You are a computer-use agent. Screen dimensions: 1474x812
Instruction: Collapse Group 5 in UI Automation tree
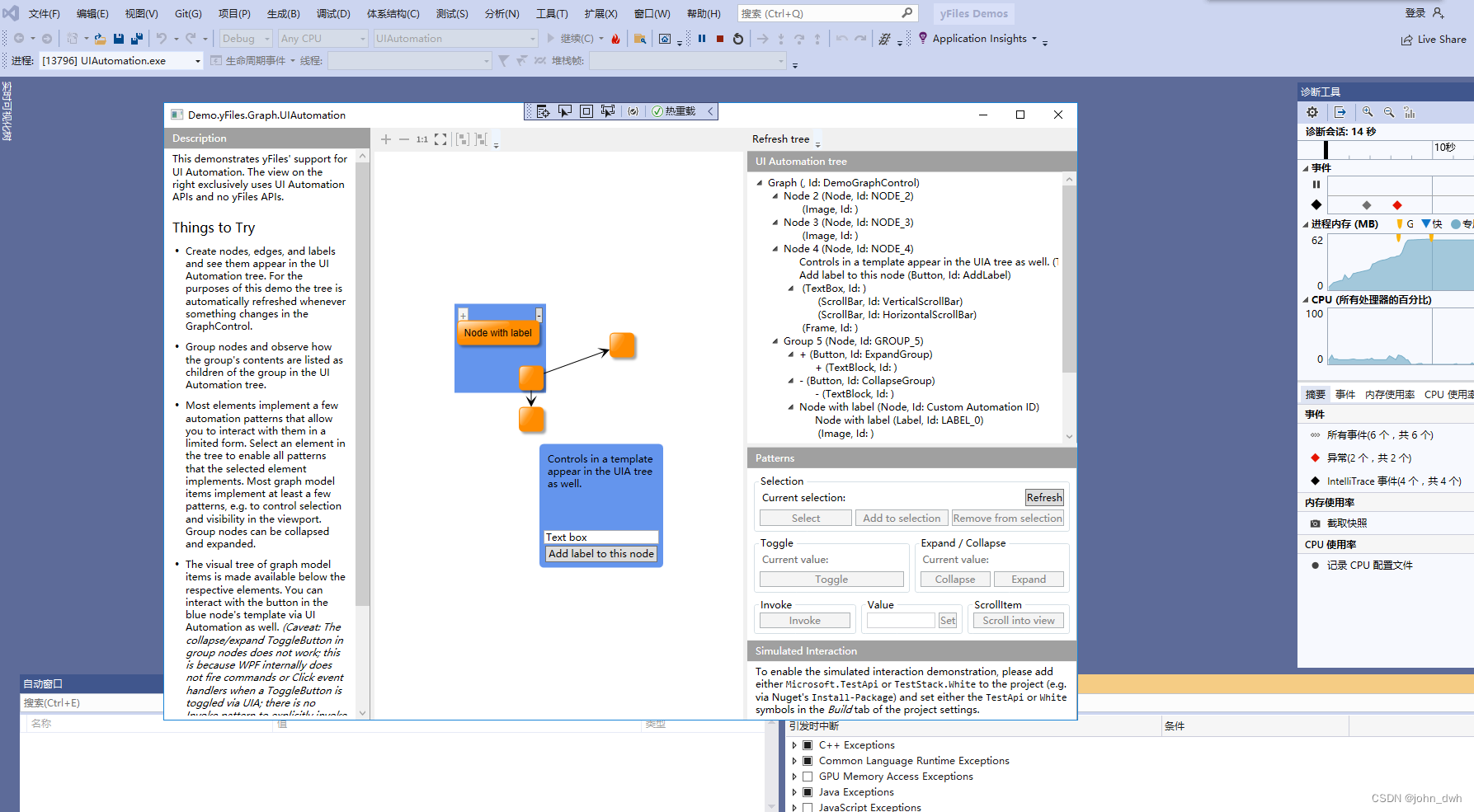click(x=775, y=341)
